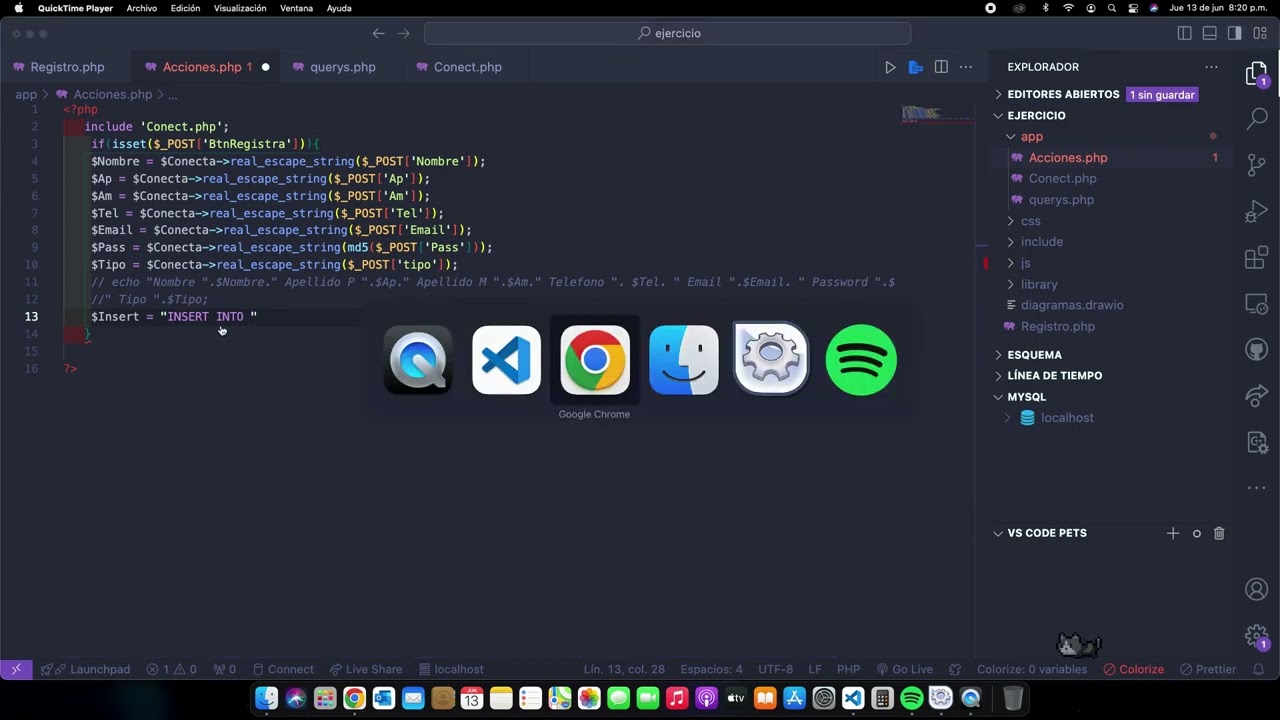The width and height of the screenshot is (1280, 720).
Task: Click PHP language mode in status bar
Action: 848,669
